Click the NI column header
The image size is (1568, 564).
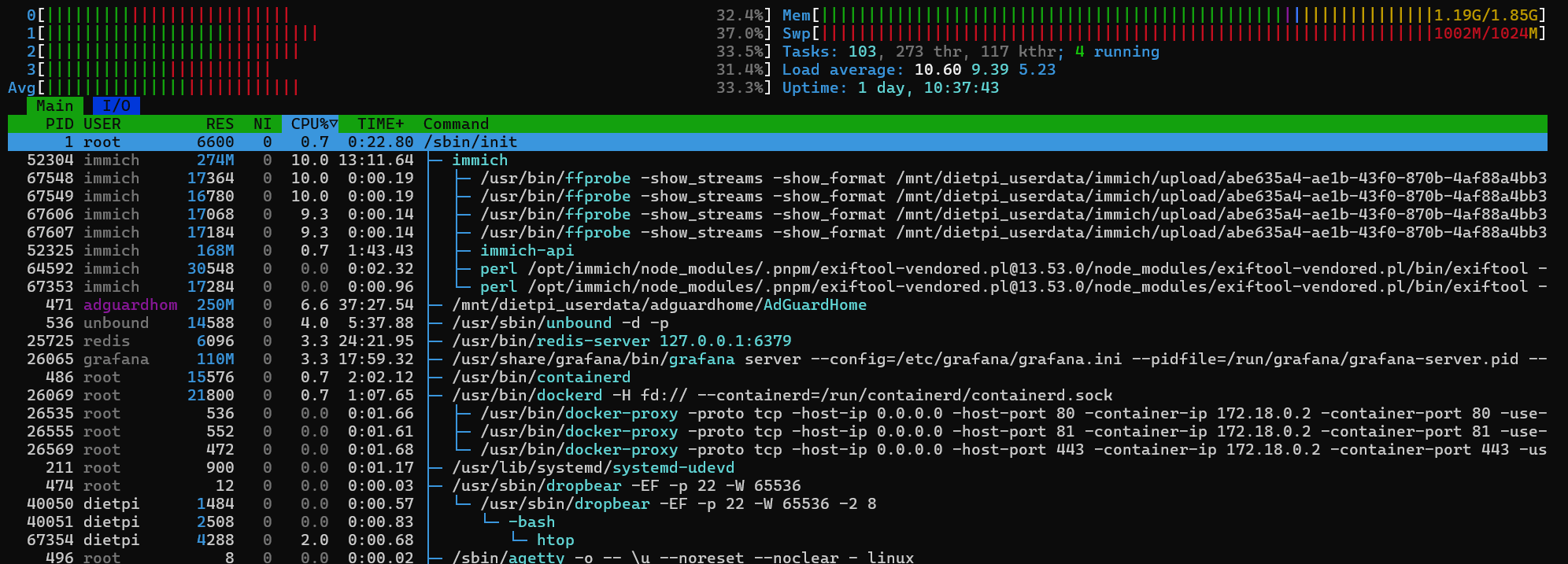(262, 123)
